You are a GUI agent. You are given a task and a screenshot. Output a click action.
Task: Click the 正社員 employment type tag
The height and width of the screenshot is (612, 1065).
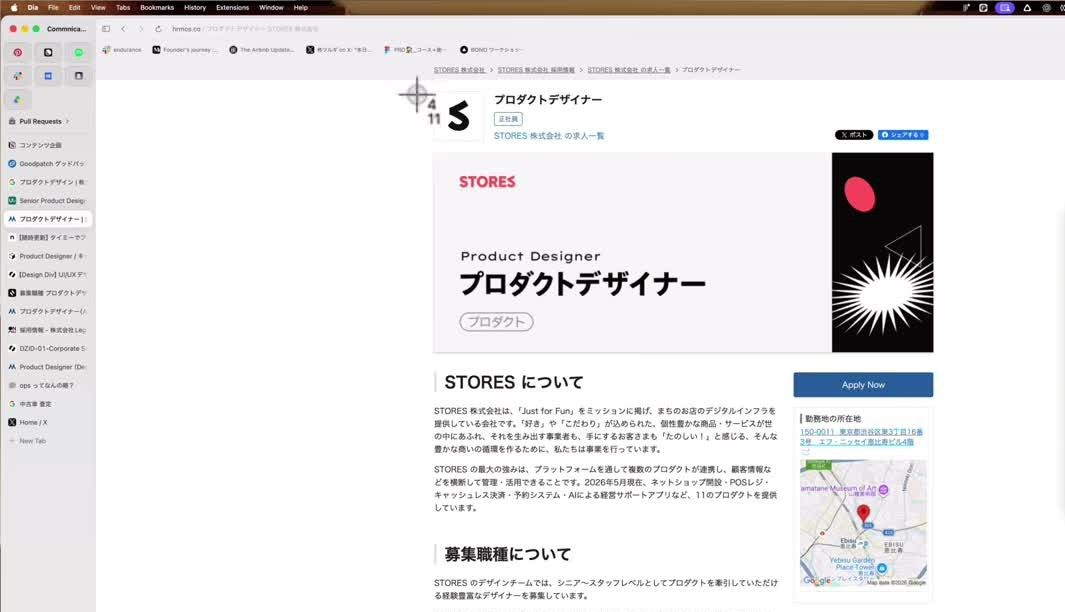508,119
